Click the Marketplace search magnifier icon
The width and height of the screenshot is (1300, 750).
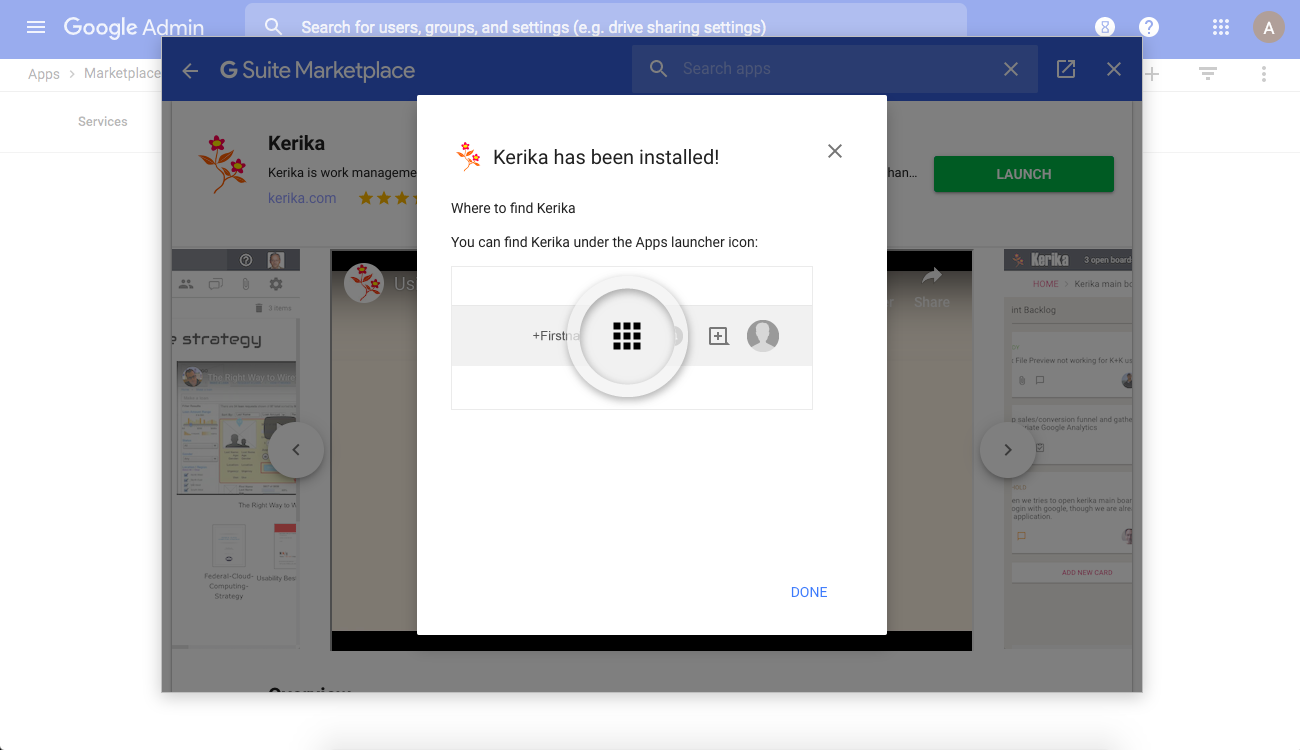[658, 69]
